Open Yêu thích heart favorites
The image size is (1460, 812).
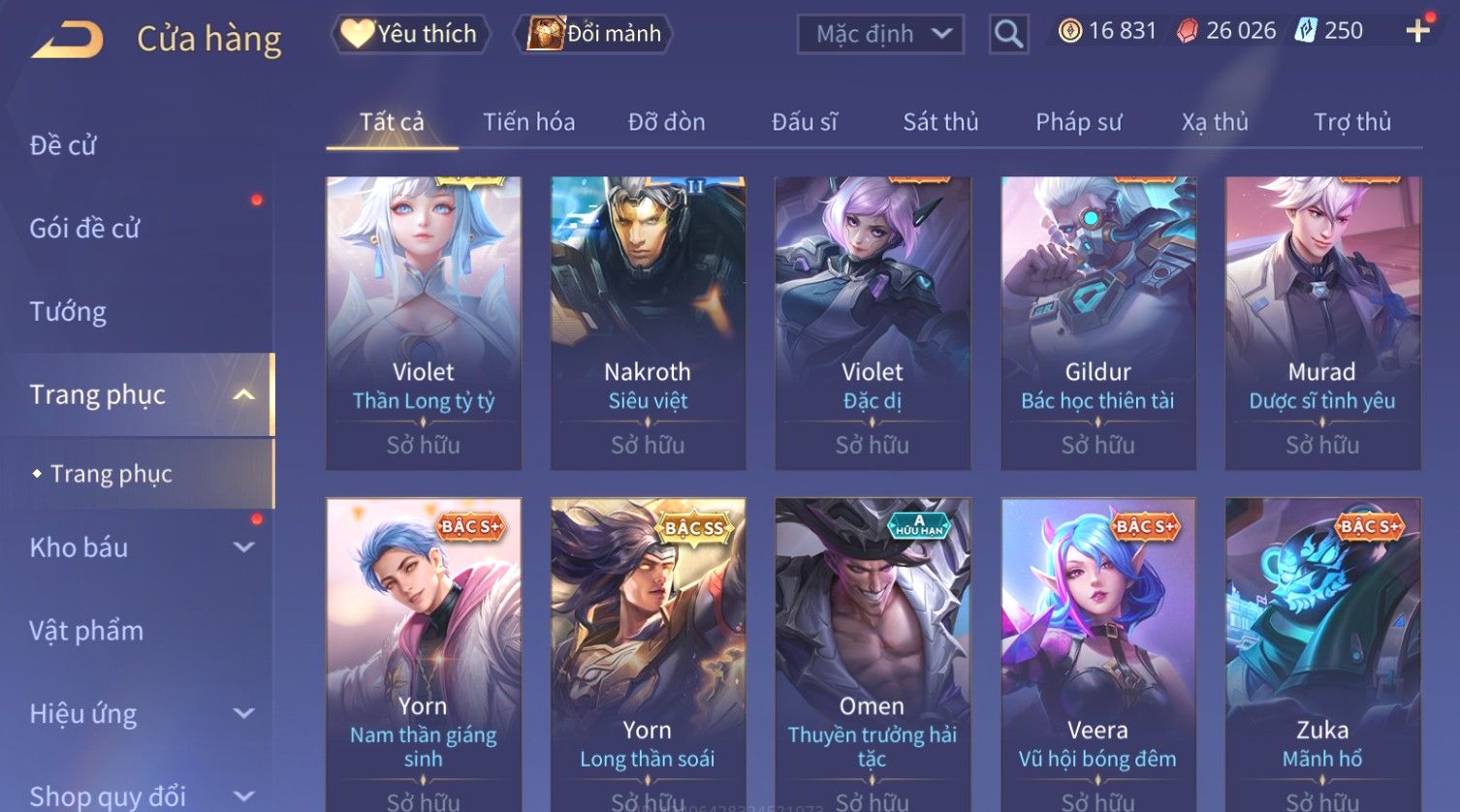[410, 34]
